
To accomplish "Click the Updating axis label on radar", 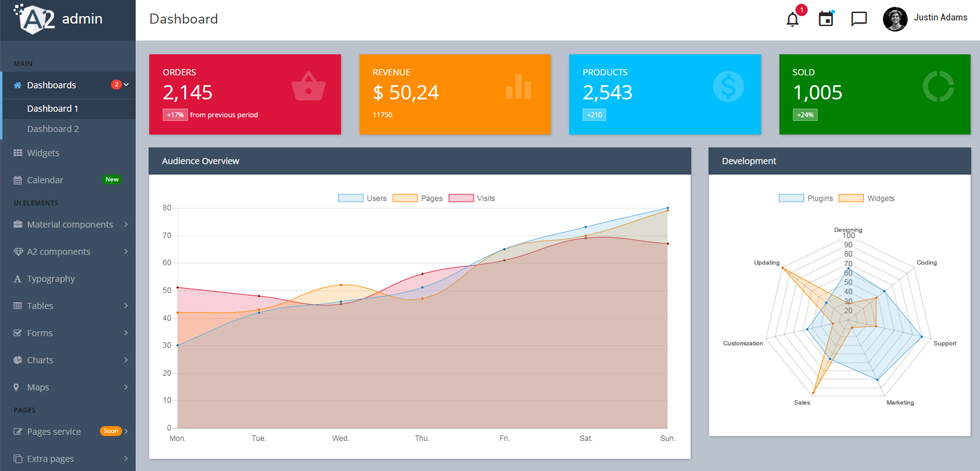I will tap(767, 262).
